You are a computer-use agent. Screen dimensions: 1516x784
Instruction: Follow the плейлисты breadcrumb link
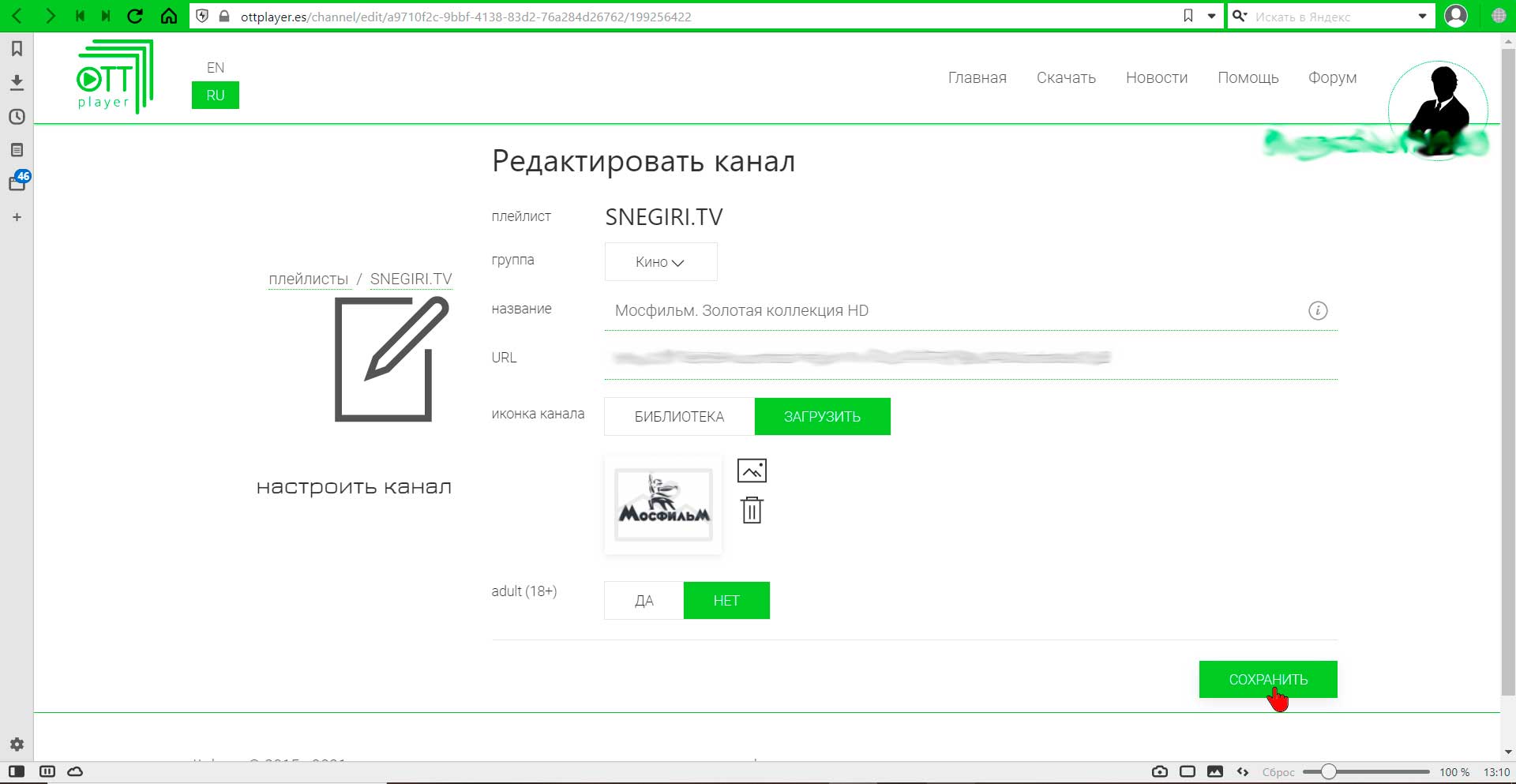pos(308,279)
